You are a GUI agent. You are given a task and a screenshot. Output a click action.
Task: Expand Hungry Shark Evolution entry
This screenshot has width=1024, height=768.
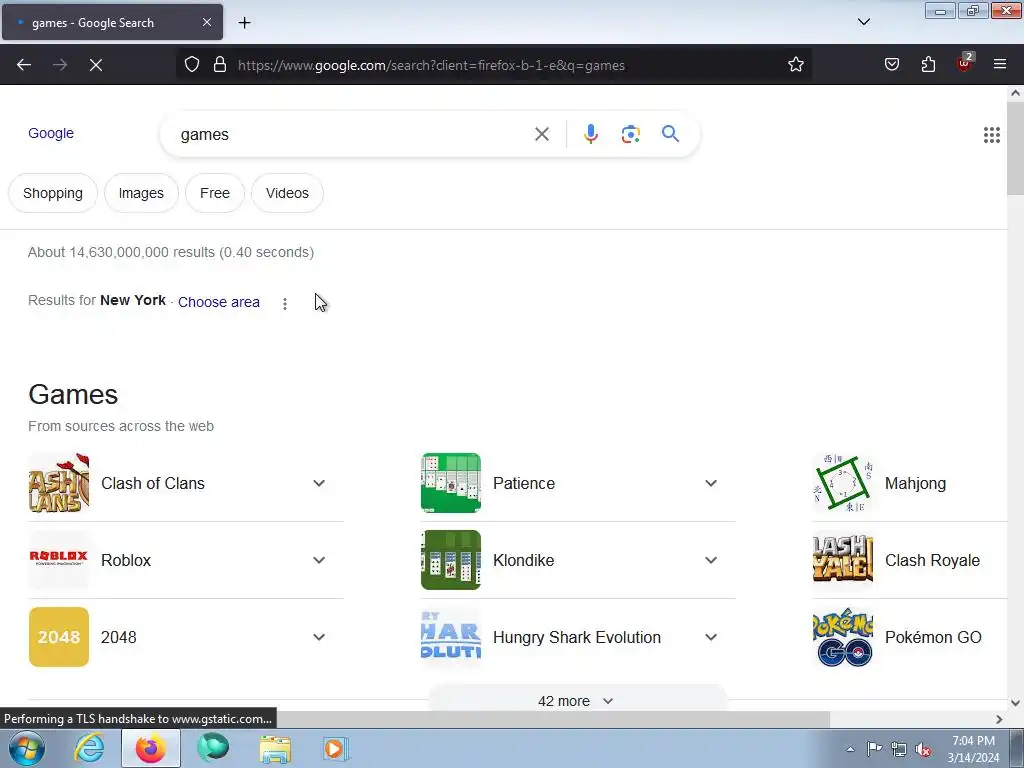tap(711, 637)
